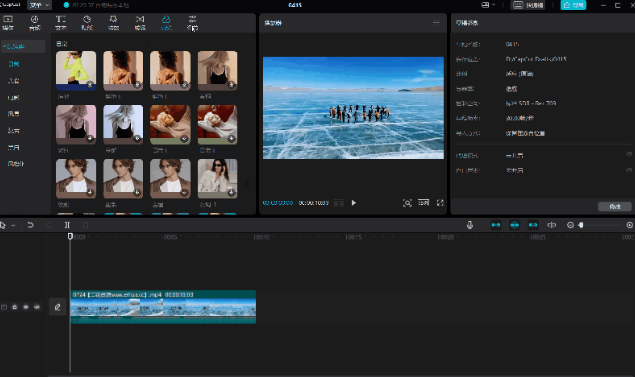Screen dimensions: 635x377
Task: Open the Stickers tab
Action: tap(87, 23)
